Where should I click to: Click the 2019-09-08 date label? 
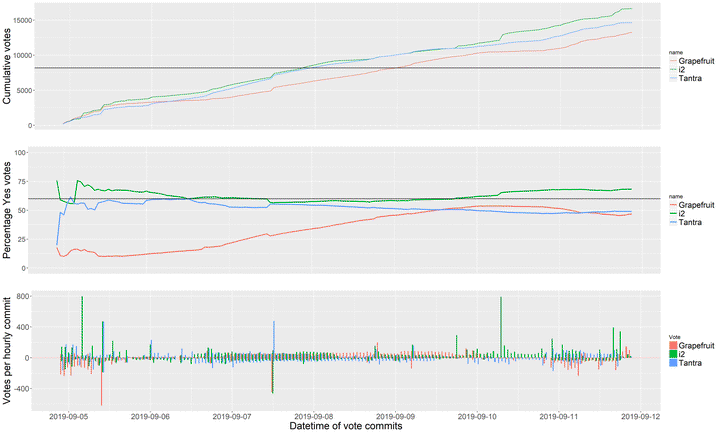(x=314, y=416)
